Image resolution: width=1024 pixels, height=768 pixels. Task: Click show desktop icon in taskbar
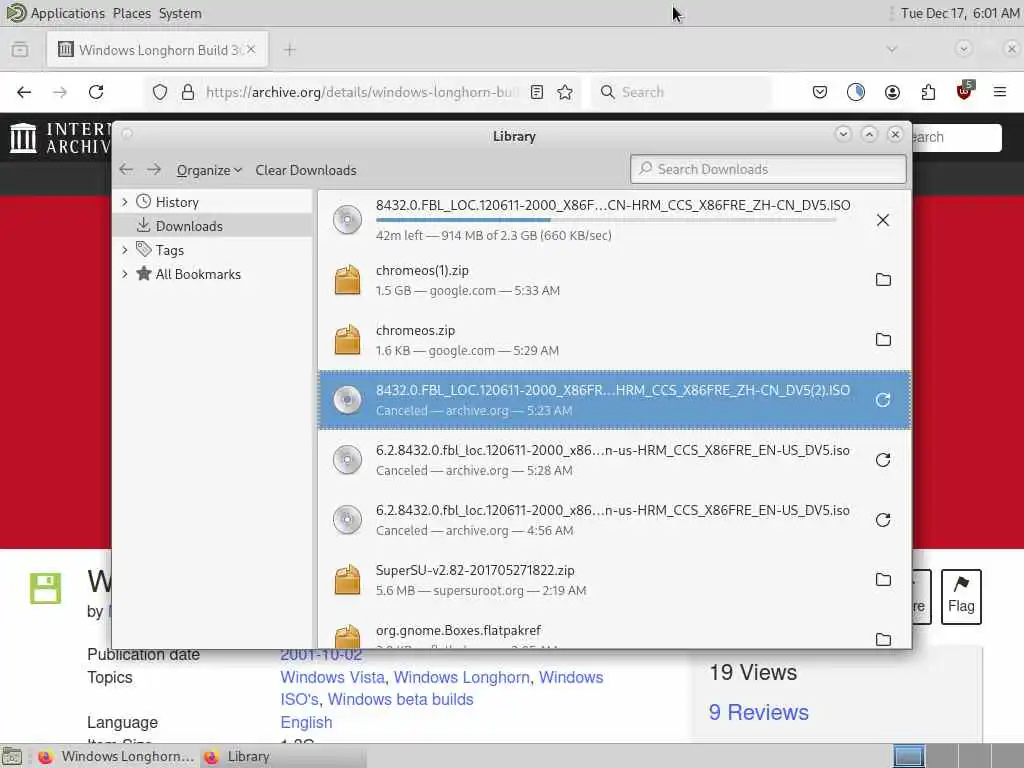[x=12, y=756]
